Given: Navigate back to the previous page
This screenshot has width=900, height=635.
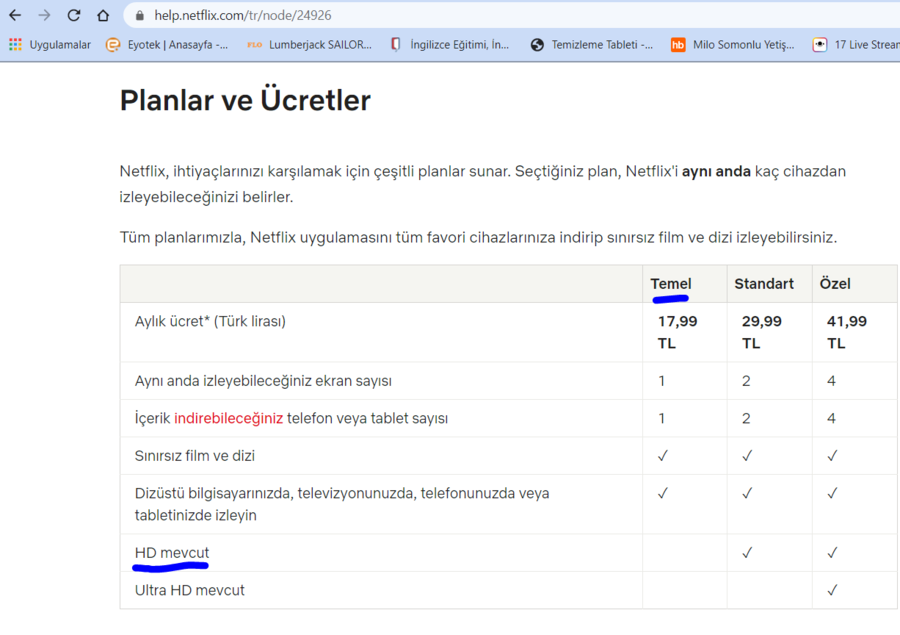Looking at the screenshot, I should point(15,15).
